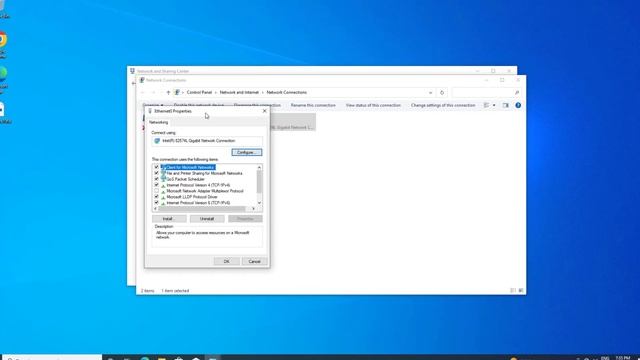Image resolution: width=640 pixels, height=360 pixels.
Task: Click the network adapter icon in Connect using
Action: pos(157,141)
